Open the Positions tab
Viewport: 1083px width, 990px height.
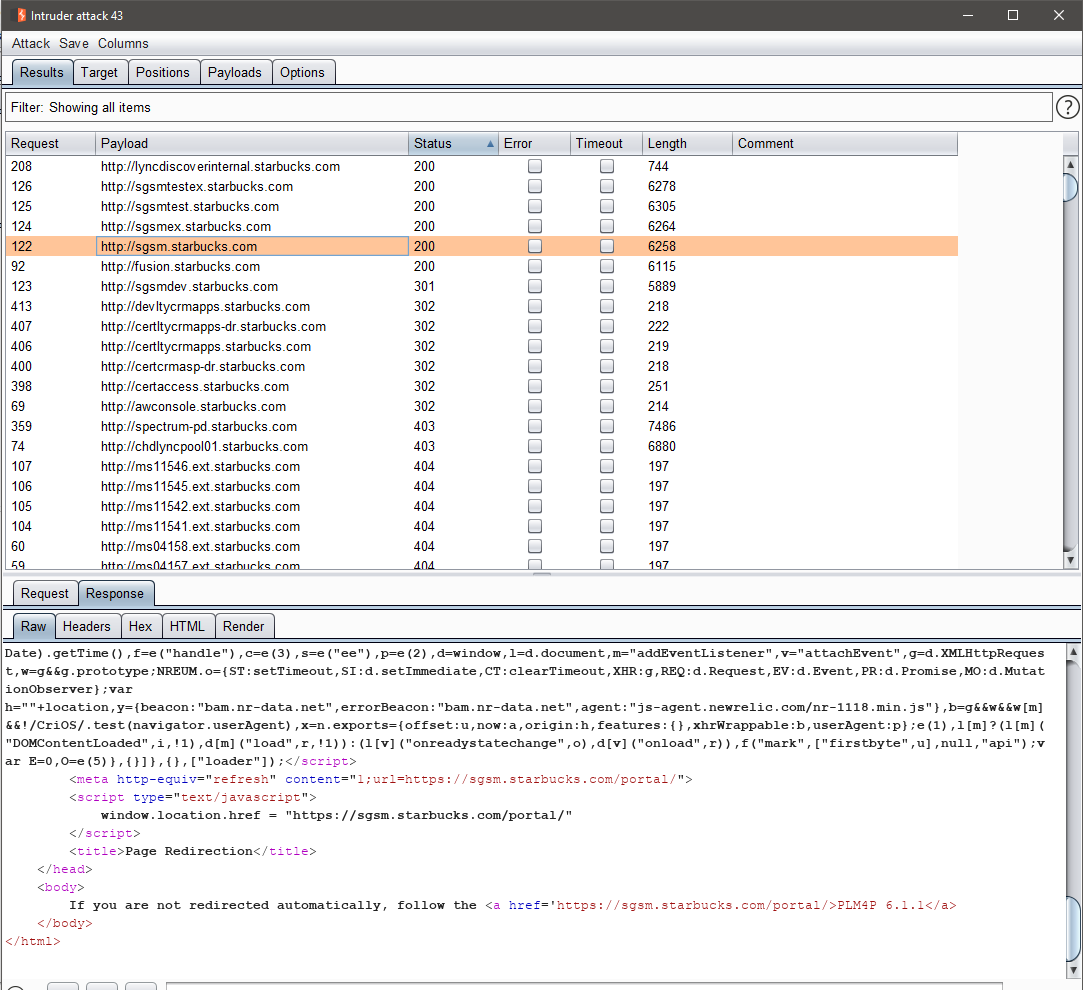[162, 73]
